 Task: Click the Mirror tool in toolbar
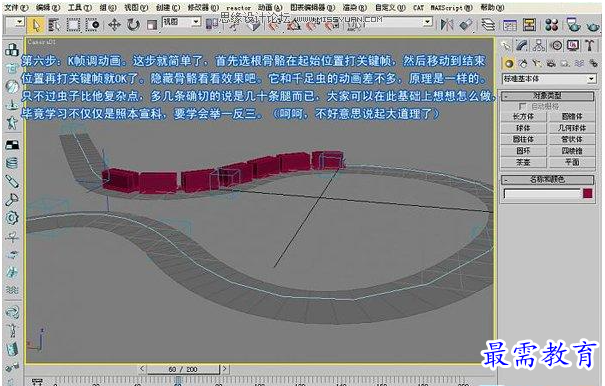tap(447, 25)
